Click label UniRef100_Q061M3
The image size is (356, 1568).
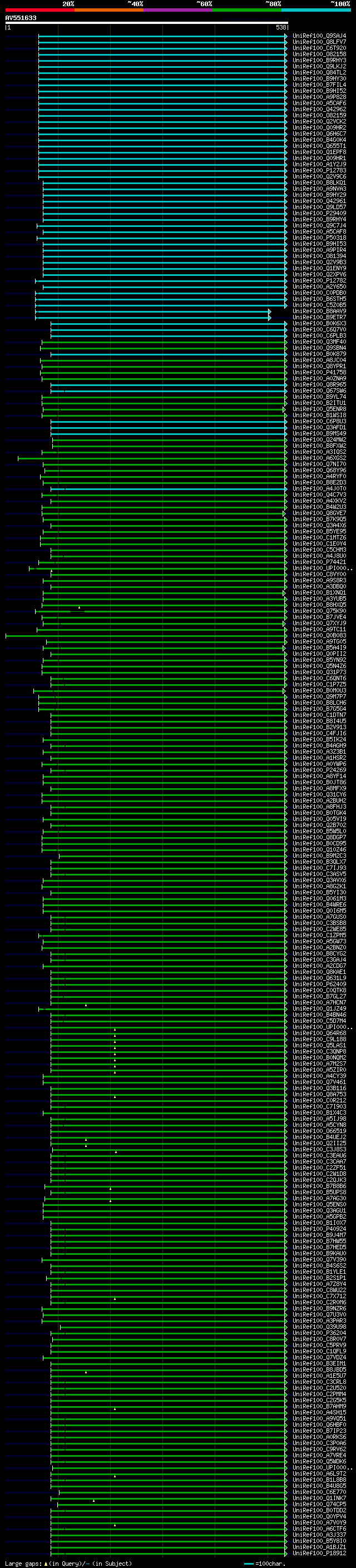click(319, 898)
